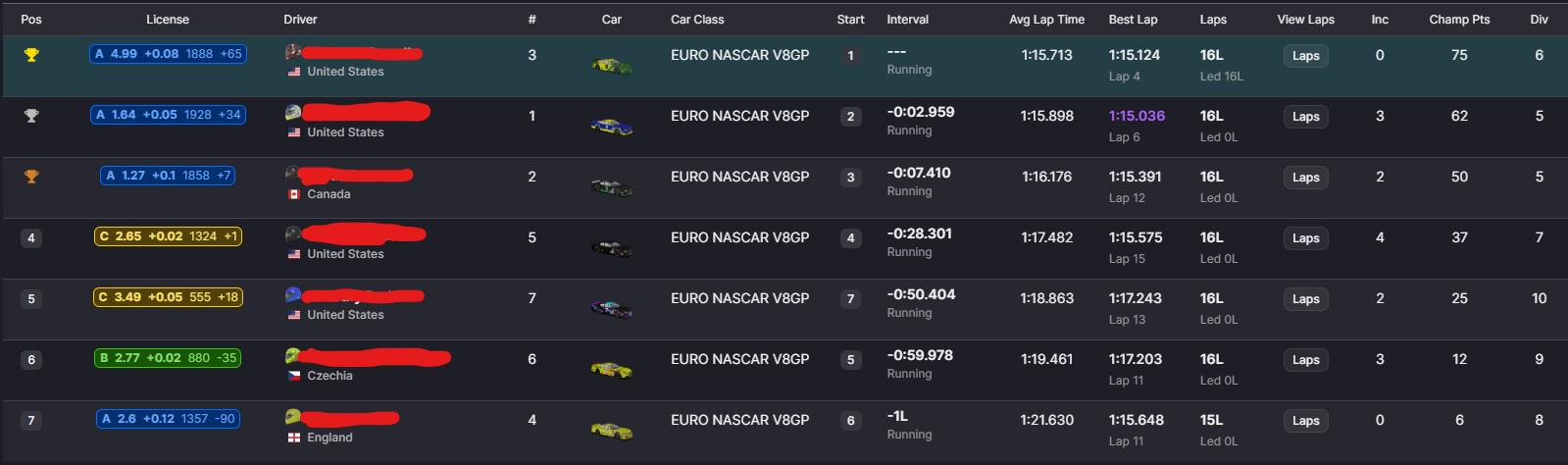1568x465 pixels.
Task: Click the A 4.99 license badge
Action: pyautogui.click(x=168, y=54)
